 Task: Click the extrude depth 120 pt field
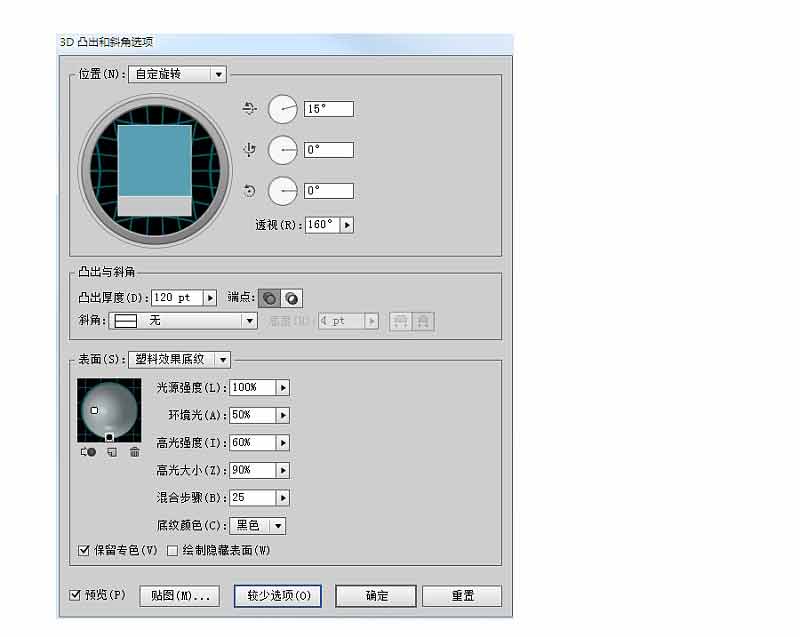pyautogui.click(x=177, y=297)
